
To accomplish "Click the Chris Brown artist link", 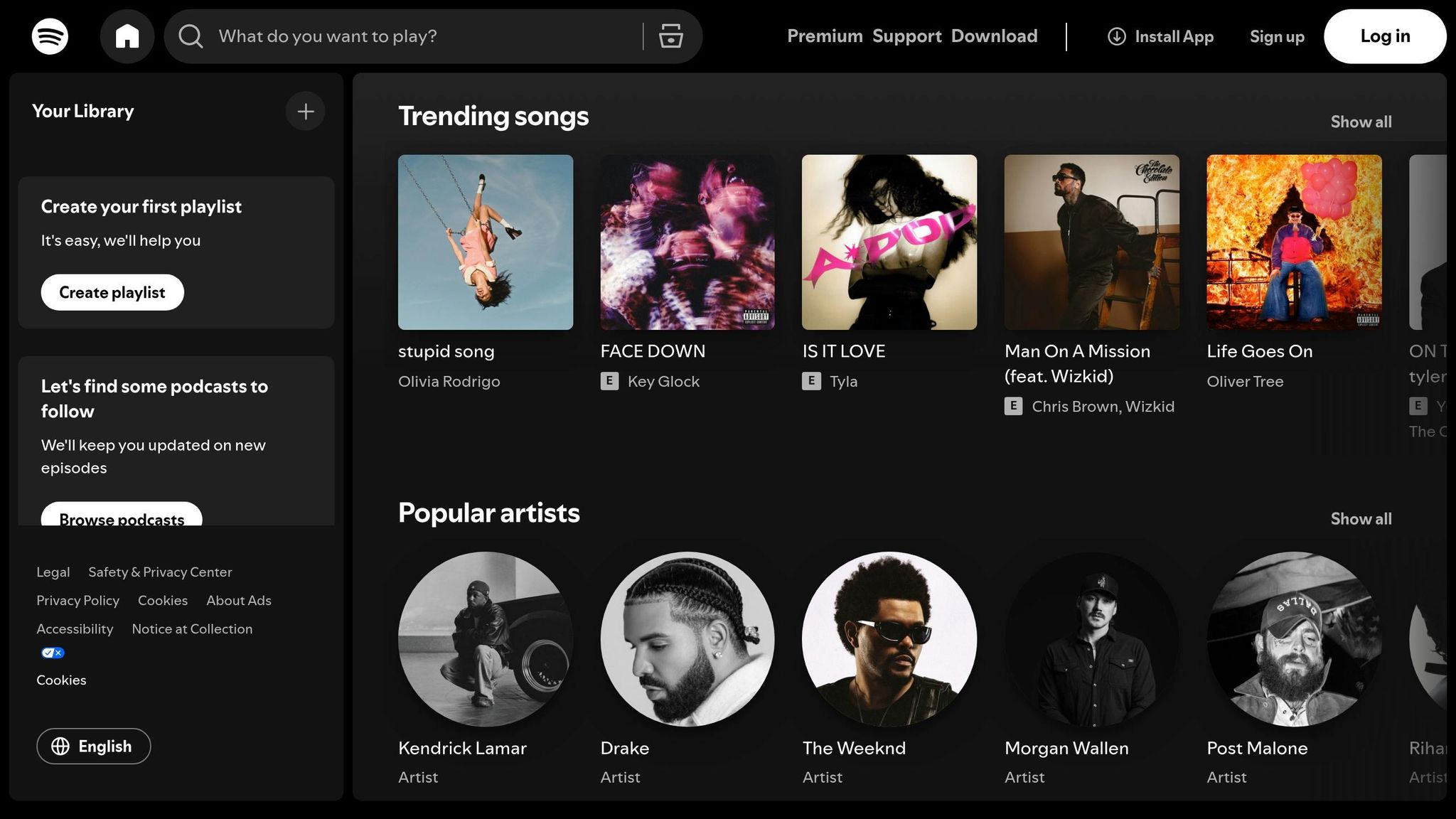I will [x=1075, y=406].
